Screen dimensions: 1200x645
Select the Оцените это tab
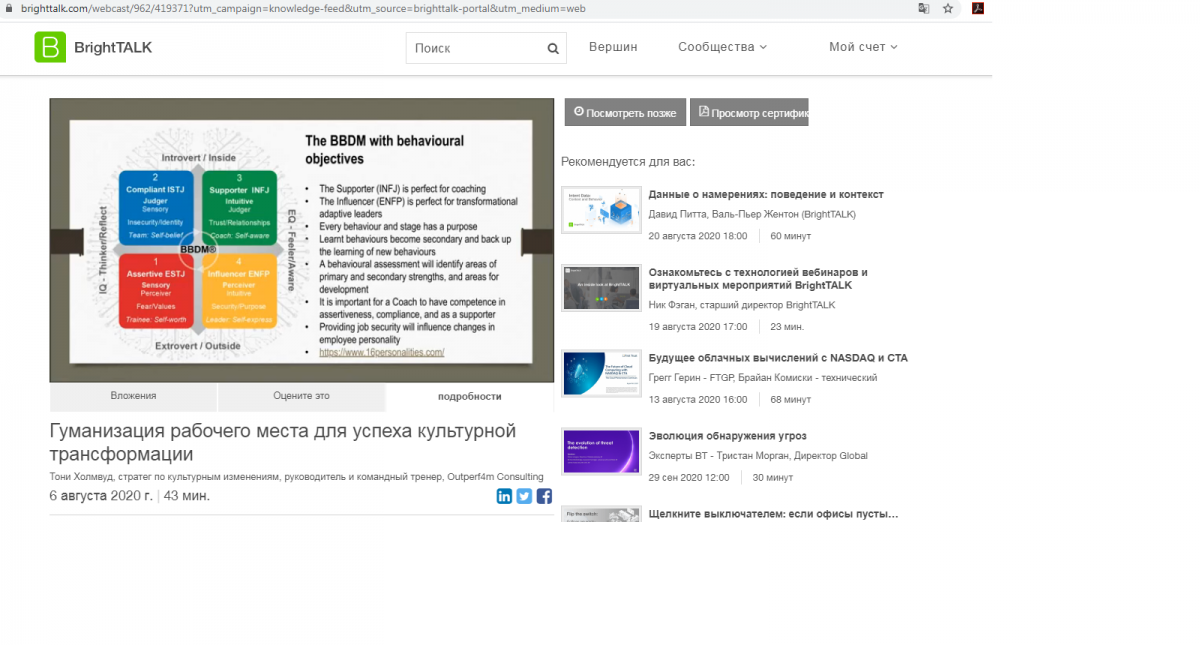point(301,396)
